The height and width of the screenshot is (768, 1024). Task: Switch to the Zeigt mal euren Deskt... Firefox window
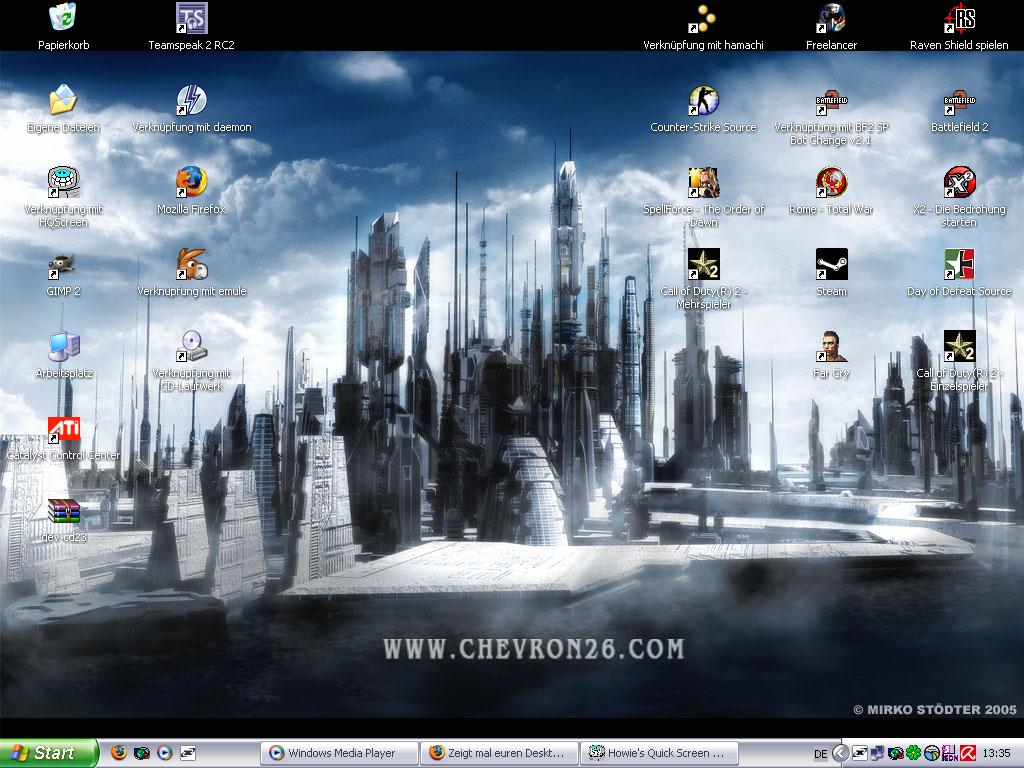500,754
